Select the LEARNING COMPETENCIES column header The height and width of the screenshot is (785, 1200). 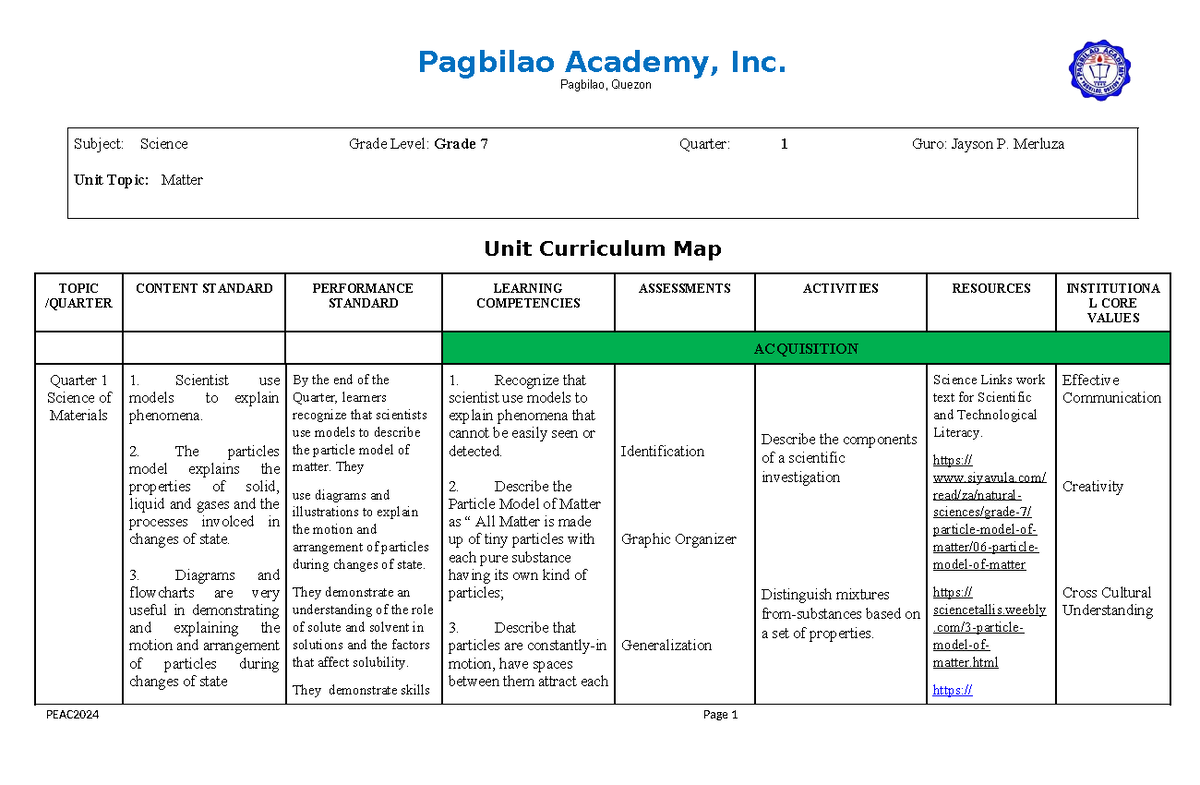click(527, 295)
